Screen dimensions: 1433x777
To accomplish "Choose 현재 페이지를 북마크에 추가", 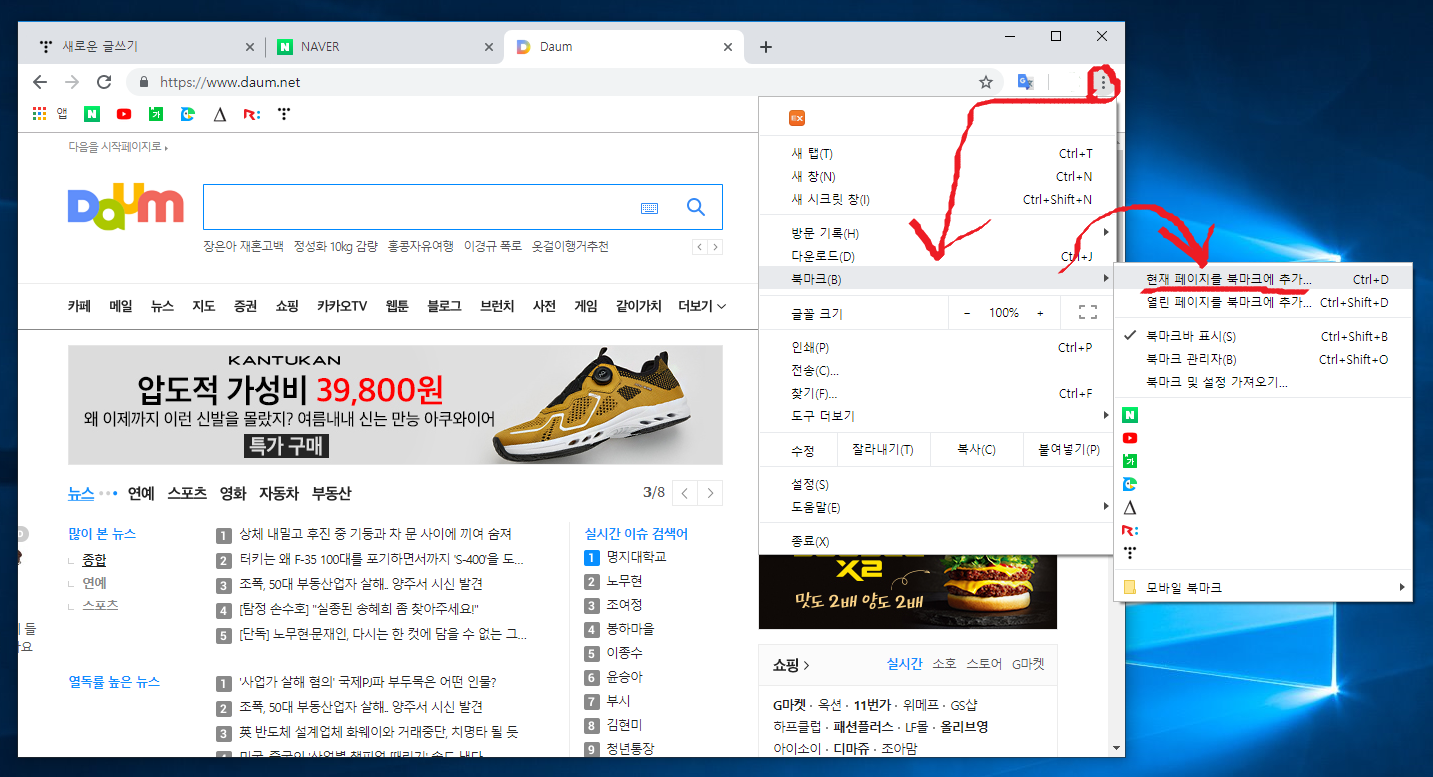I will 1263,279.
